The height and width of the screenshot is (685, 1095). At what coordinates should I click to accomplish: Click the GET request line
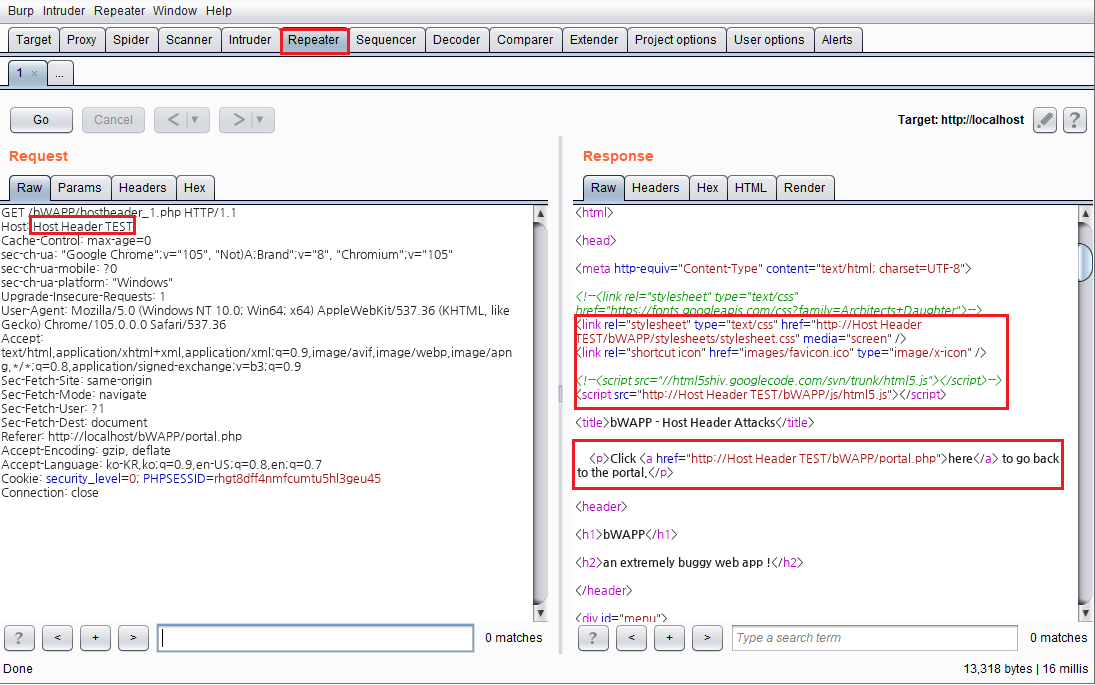click(x=119, y=212)
